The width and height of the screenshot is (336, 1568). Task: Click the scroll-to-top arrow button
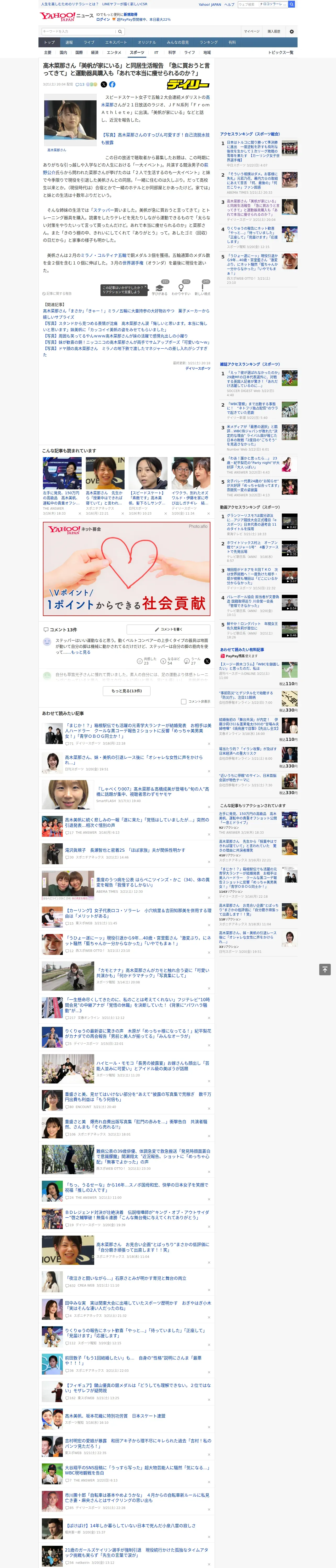click(325, 970)
